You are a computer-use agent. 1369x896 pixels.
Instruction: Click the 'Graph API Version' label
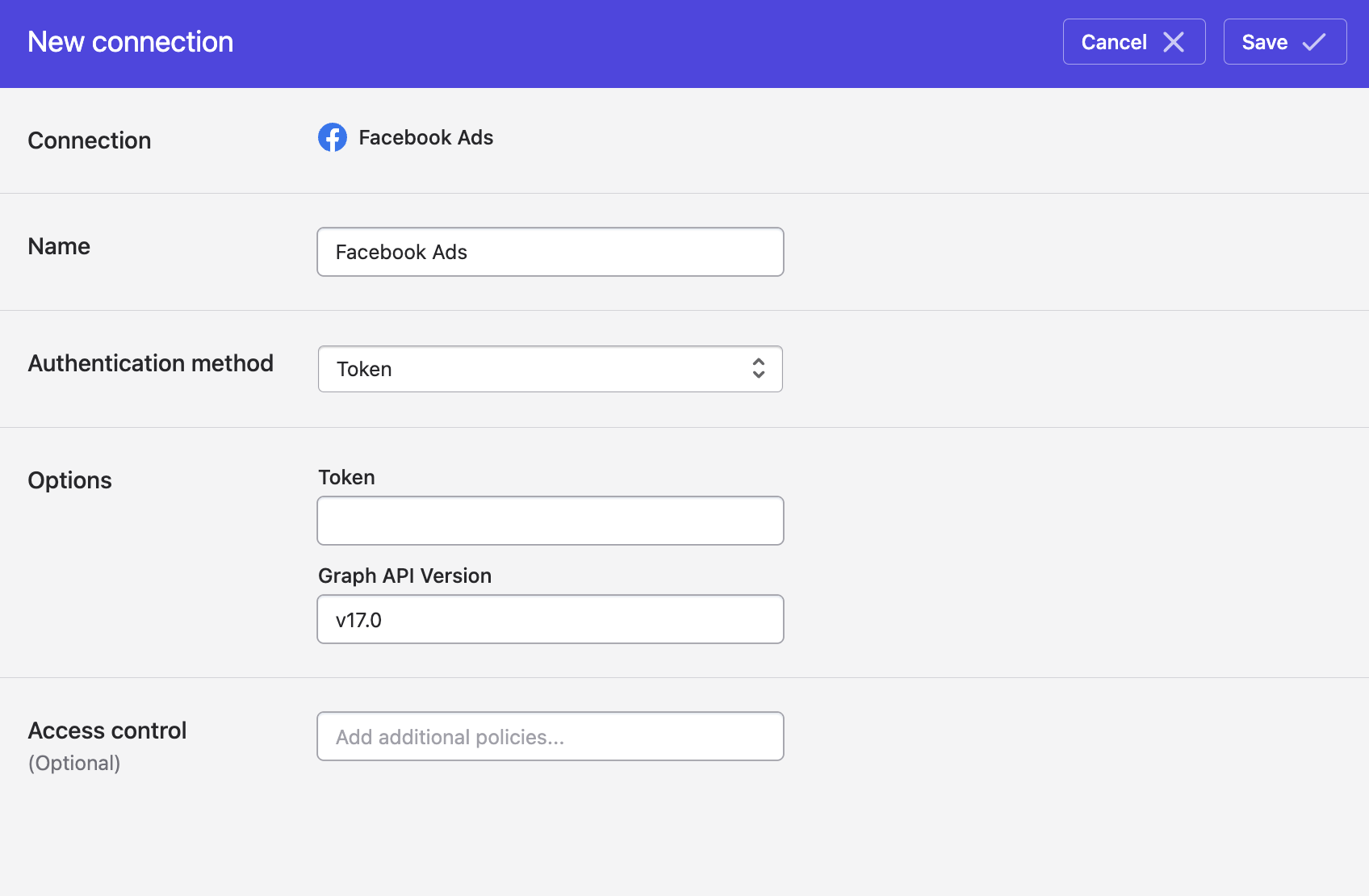point(404,576)
